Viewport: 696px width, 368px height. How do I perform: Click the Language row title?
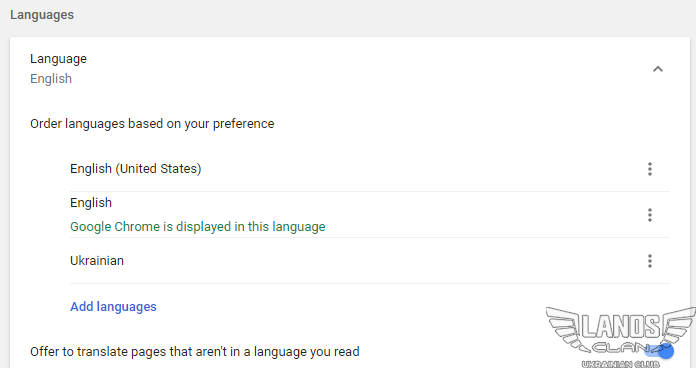point(58,59)
